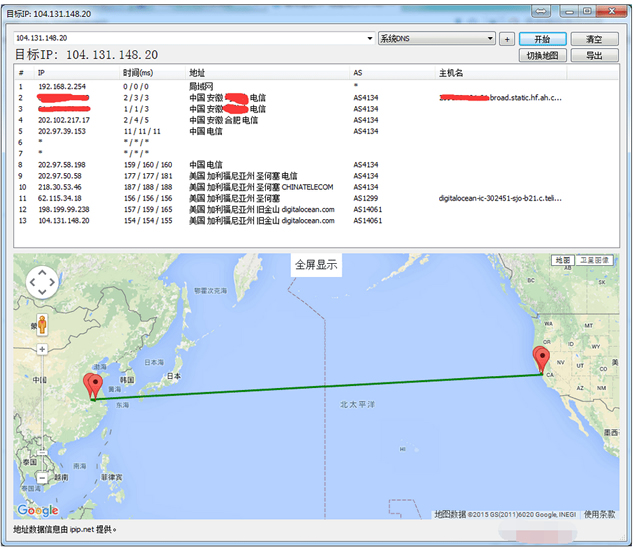Zoom out the map with minus button
This screenshot has width=637, height=550.
tap(42, 478)
